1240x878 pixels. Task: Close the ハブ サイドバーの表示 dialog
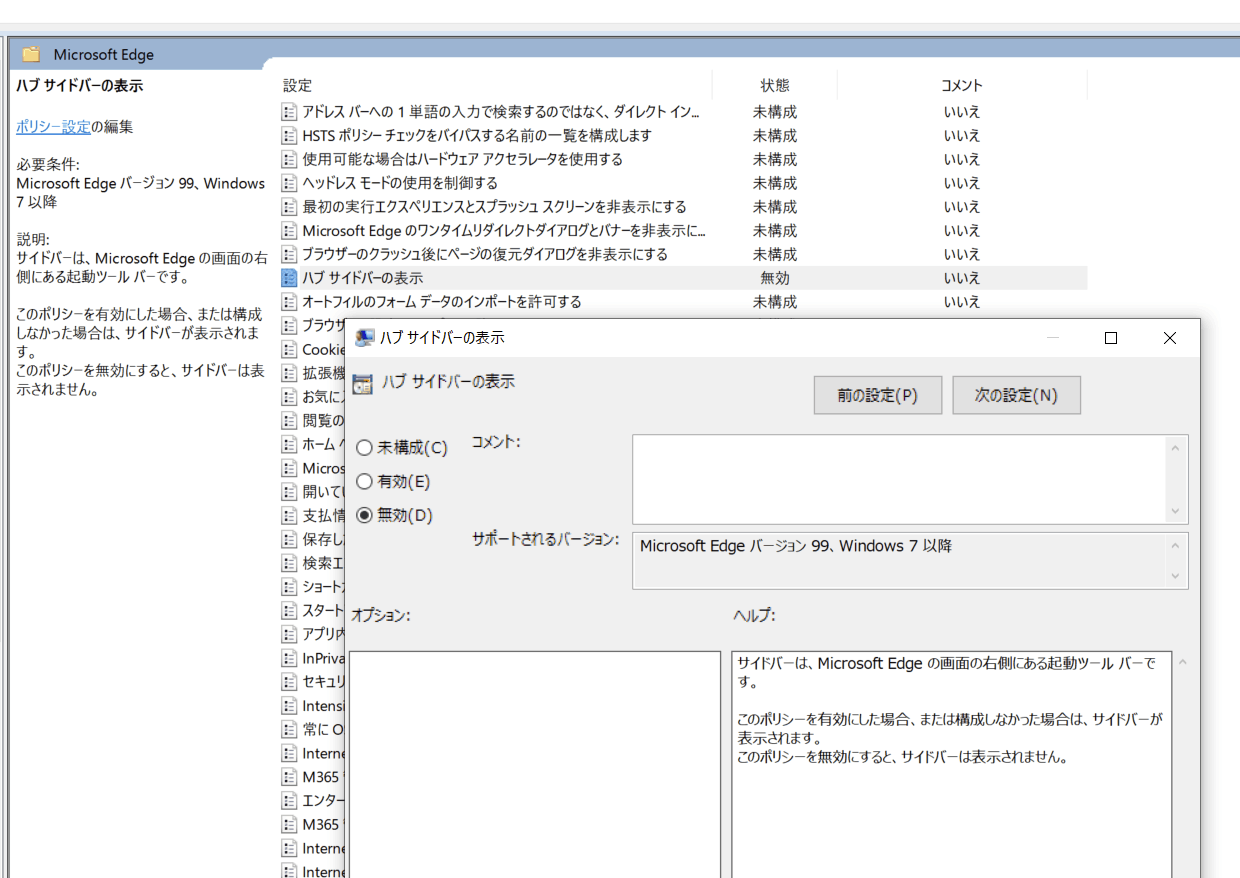tap(1170, 338)
